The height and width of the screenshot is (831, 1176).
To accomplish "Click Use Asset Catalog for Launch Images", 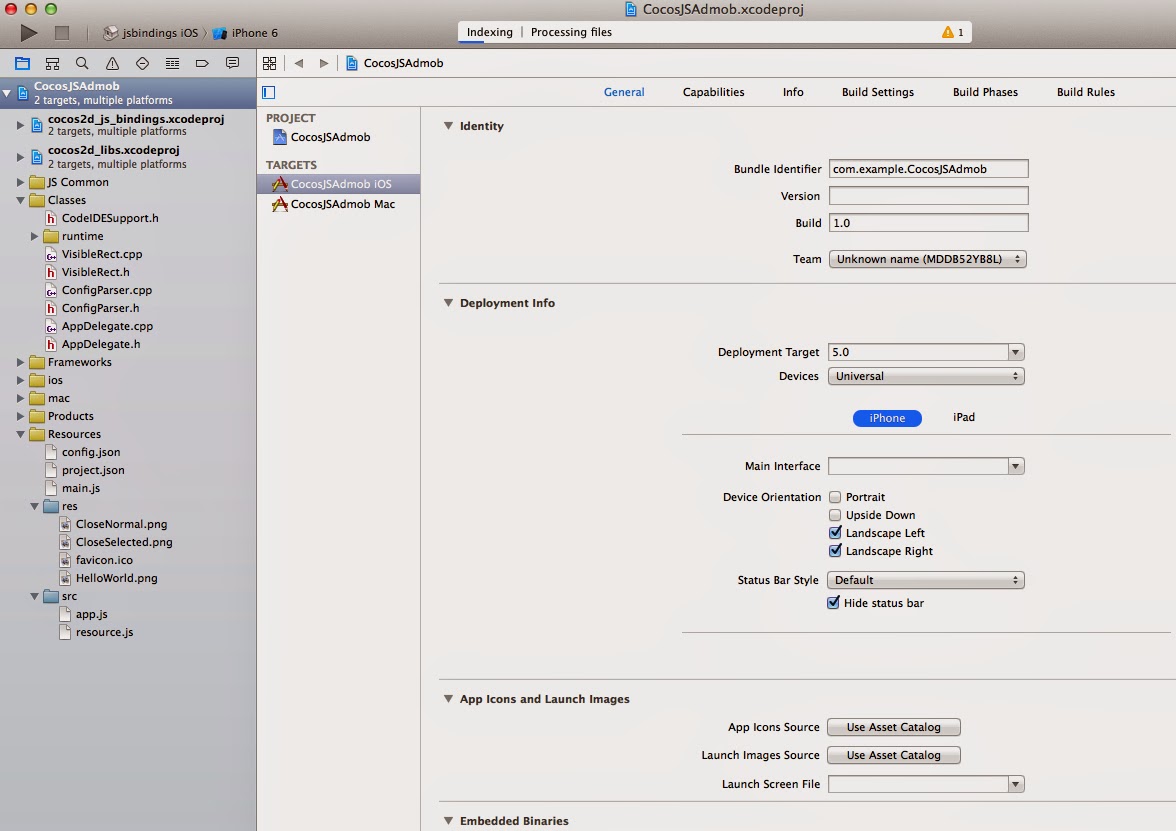I will (893, 755).
